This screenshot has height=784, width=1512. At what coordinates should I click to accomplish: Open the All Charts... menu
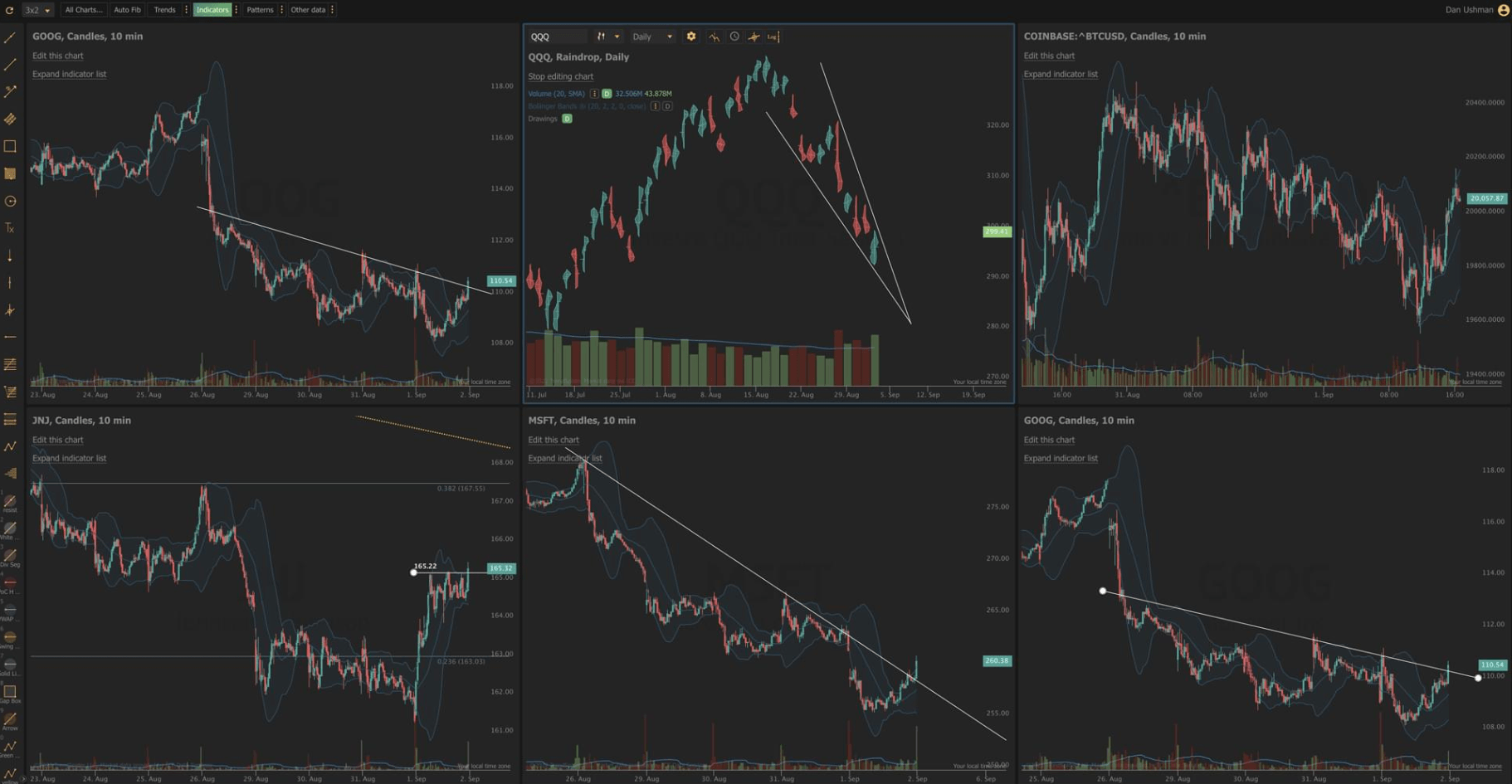pyautogui.click(x=84, y=10)
